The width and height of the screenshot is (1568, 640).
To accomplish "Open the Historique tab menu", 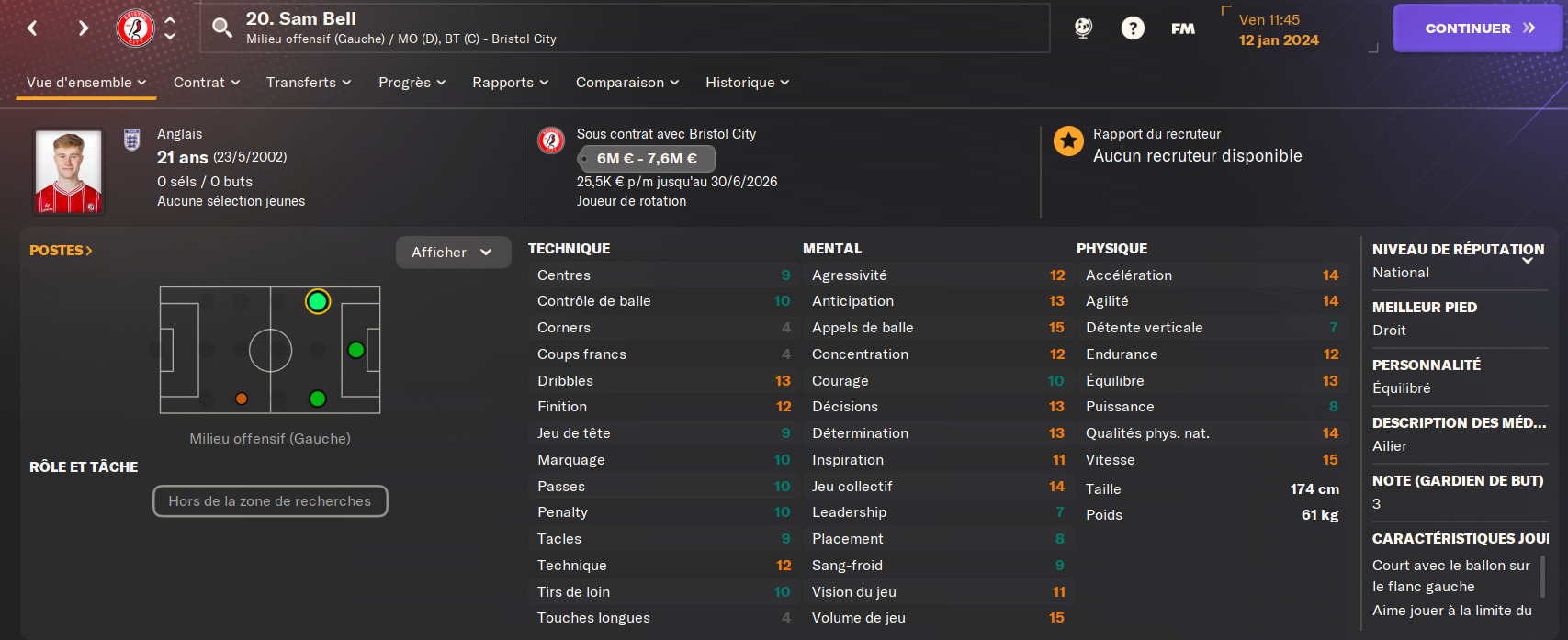I will click(748, 83).
